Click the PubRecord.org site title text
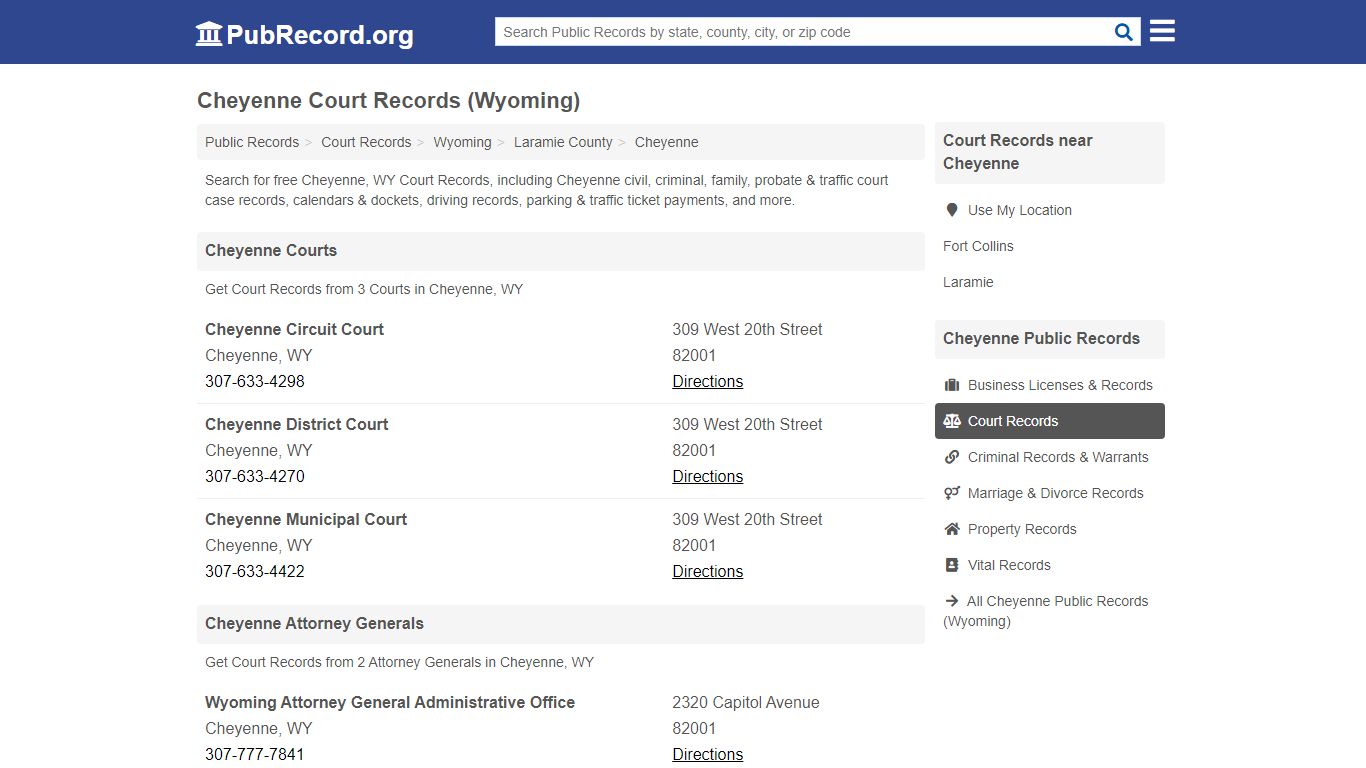The width and height of the screenshot is (1366, 768). 320,35
